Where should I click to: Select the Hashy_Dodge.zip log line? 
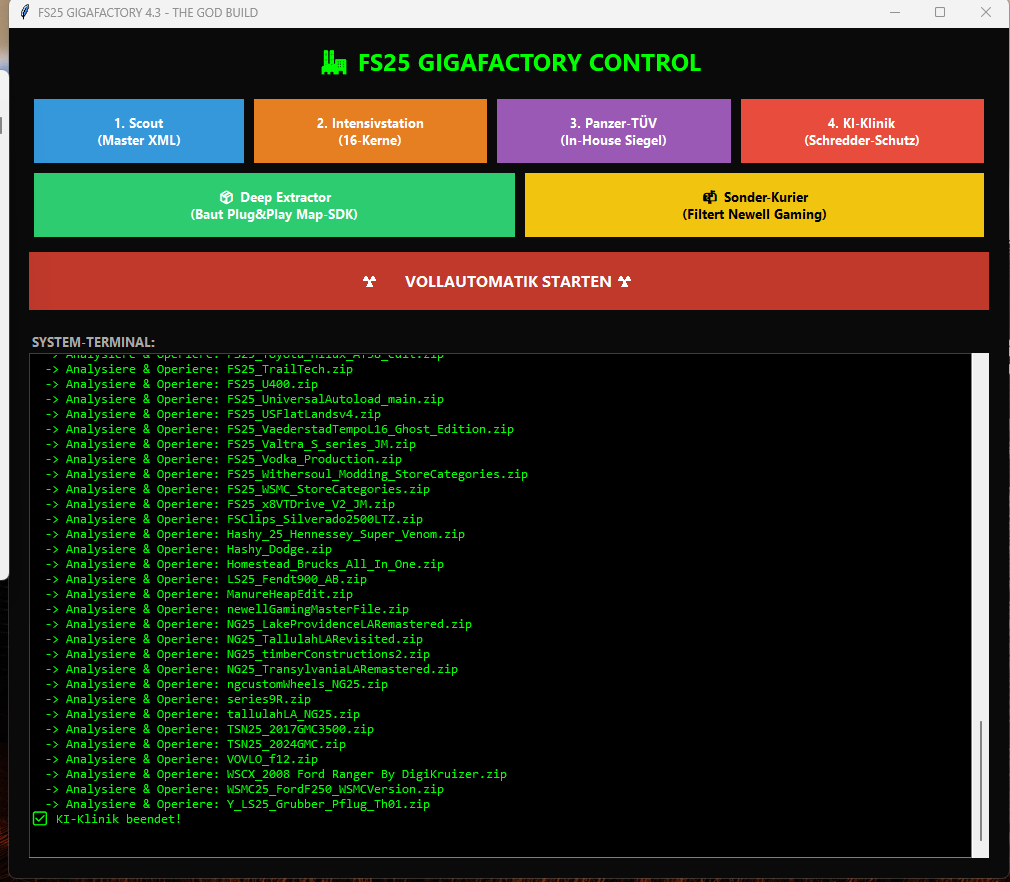pyautogui.click(x=279, y=549)
